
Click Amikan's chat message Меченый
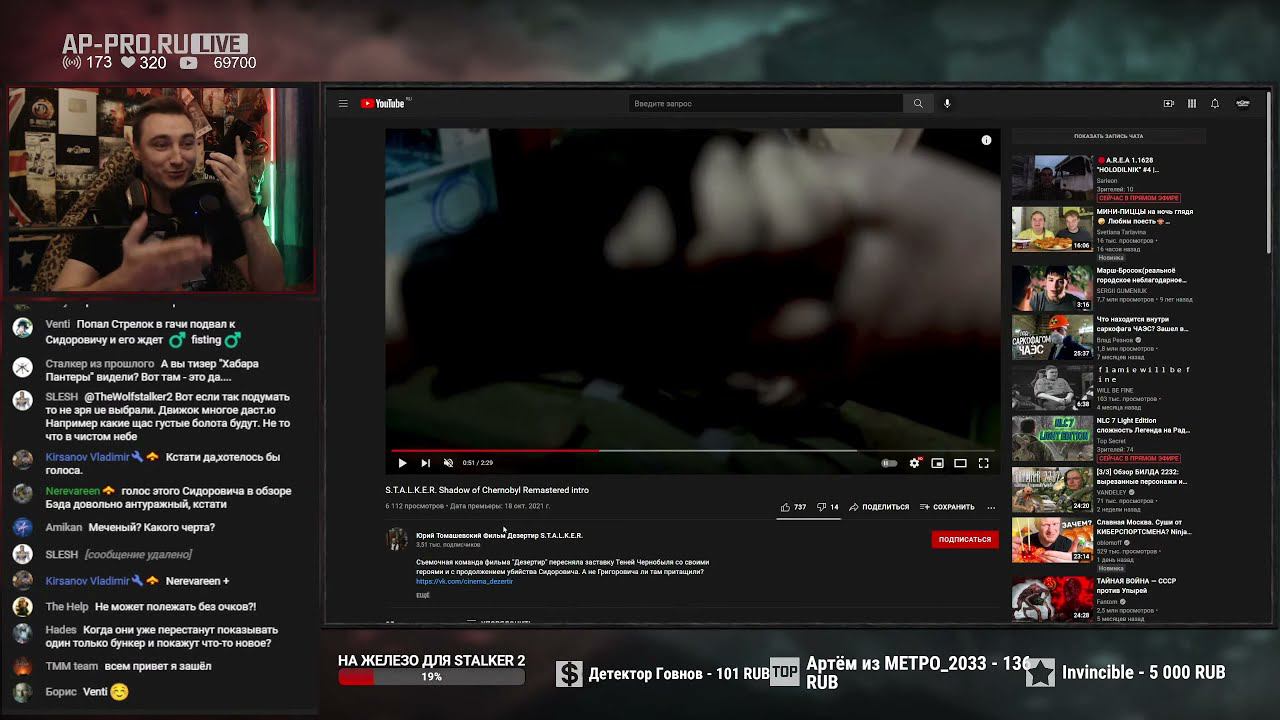click(130, 527)
